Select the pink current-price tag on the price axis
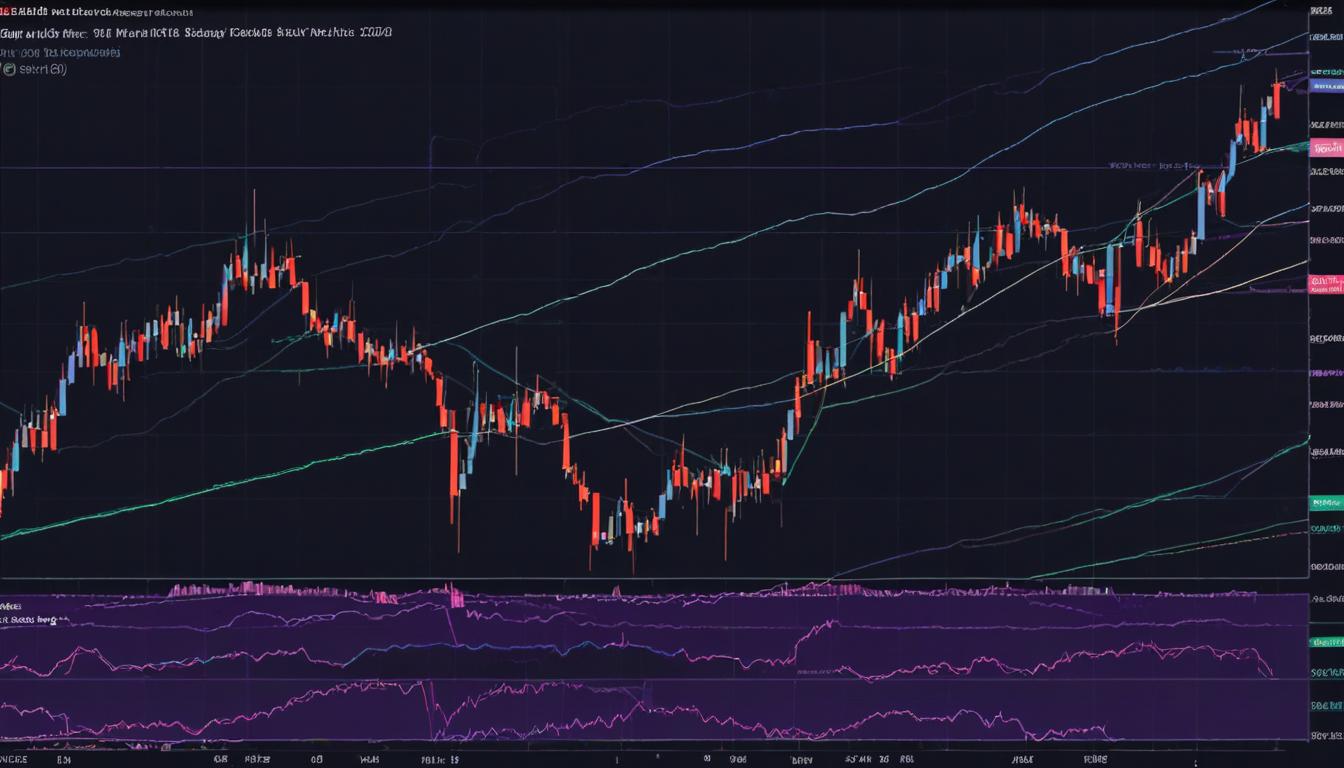Image resolution: width=1344 pixels, height=768 pixels. point(1326,145)
